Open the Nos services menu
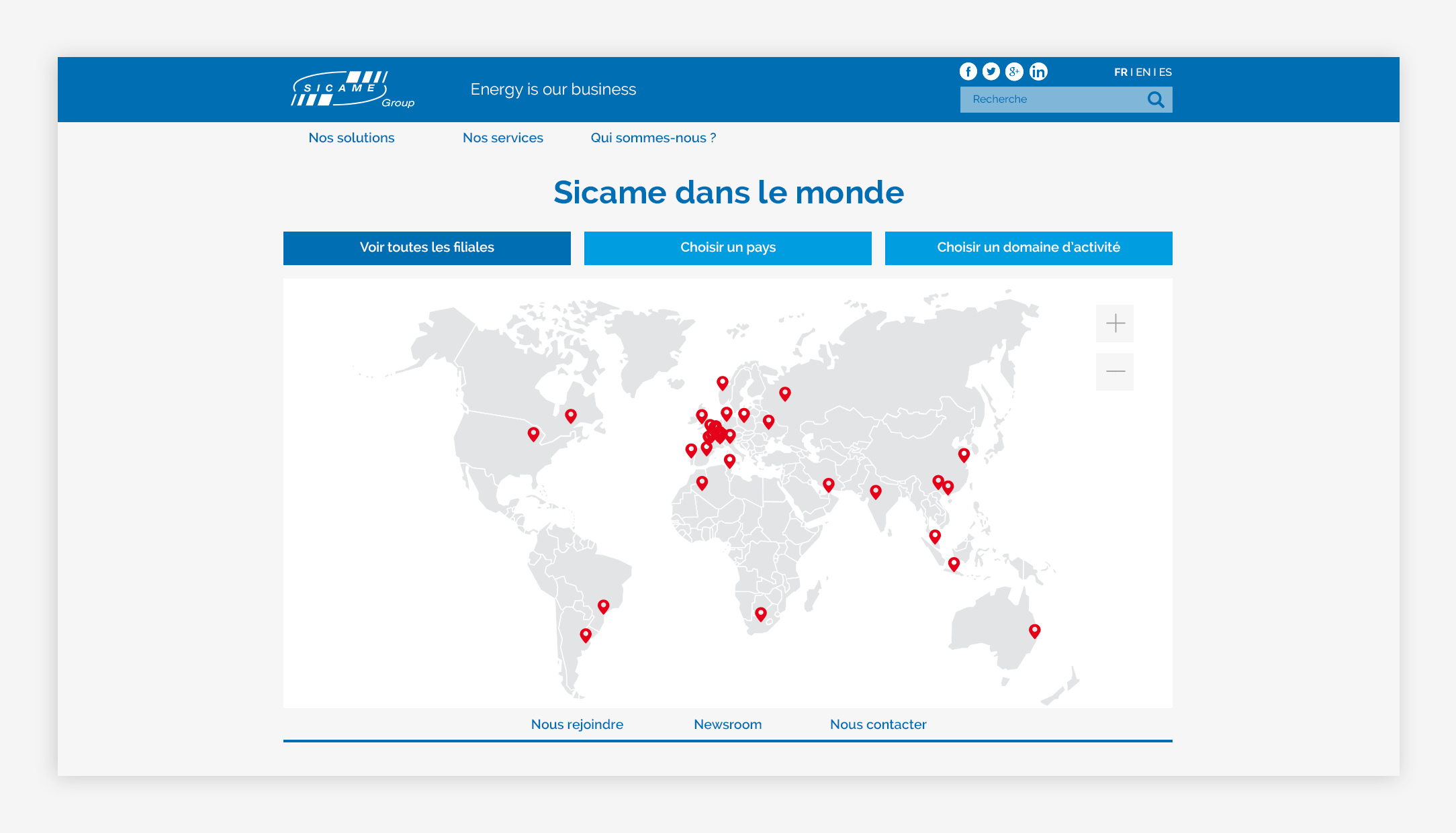The height and width of the screenshot is (833, 1456). 503,138
